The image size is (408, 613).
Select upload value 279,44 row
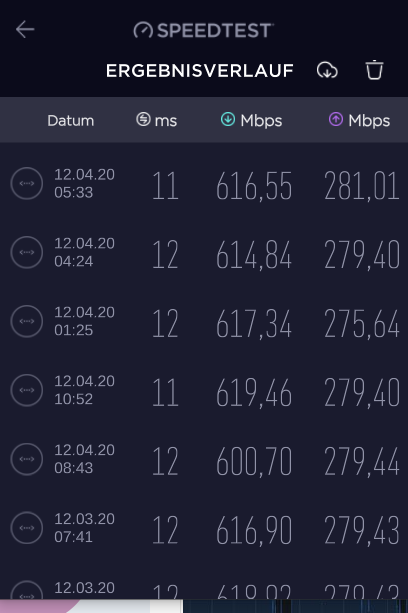204,459
